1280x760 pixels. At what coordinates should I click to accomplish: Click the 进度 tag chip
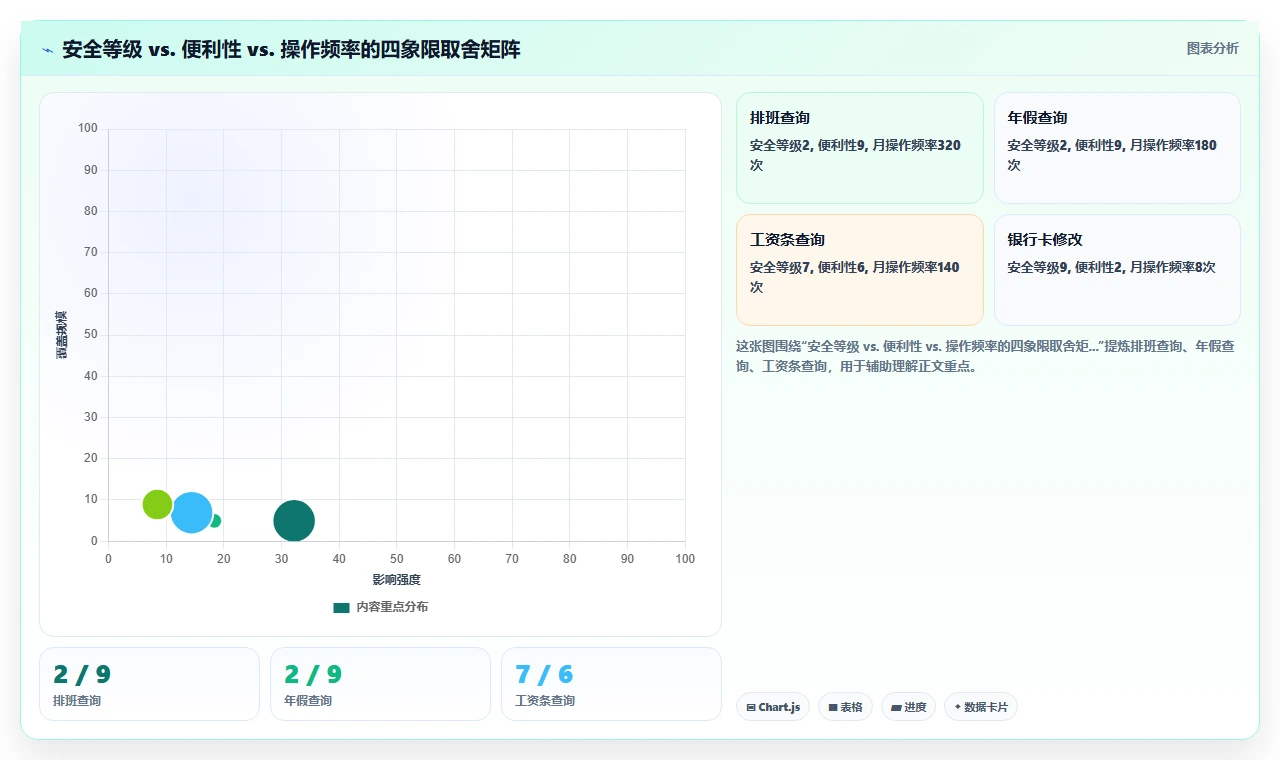tap(908, 707)
